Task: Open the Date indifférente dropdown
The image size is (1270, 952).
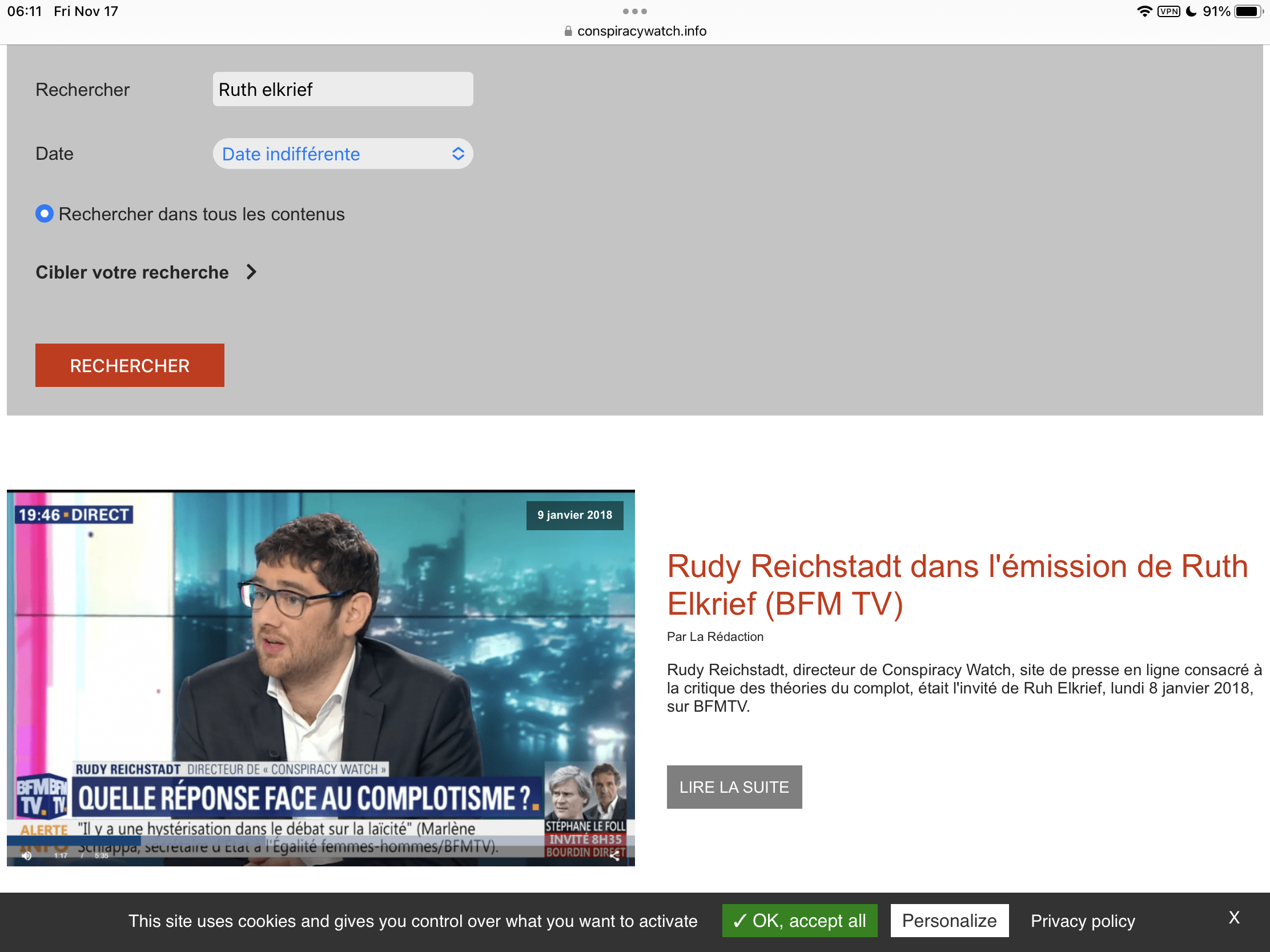Action: 343,154
